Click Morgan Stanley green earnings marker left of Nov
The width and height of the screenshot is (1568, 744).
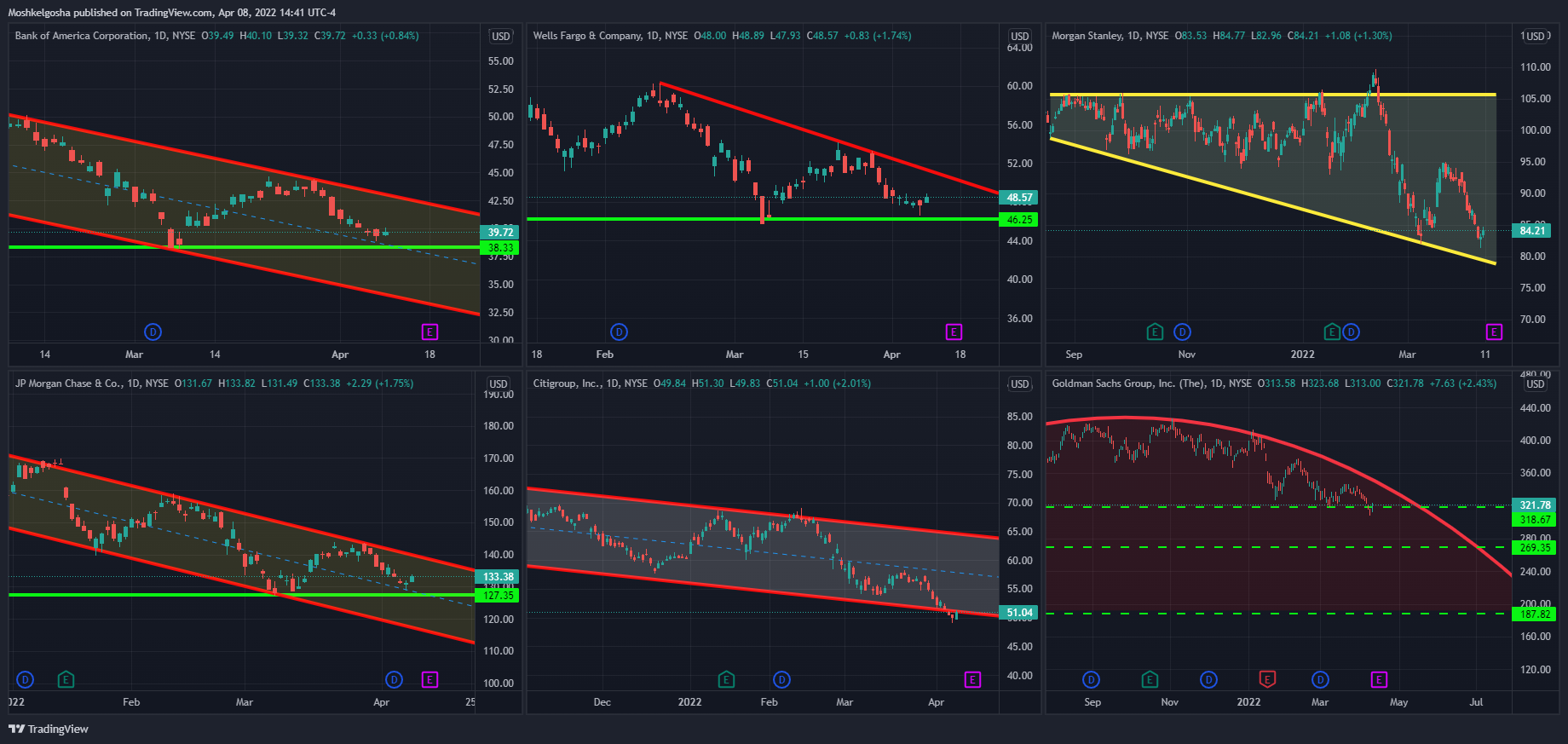[1155, 332]
